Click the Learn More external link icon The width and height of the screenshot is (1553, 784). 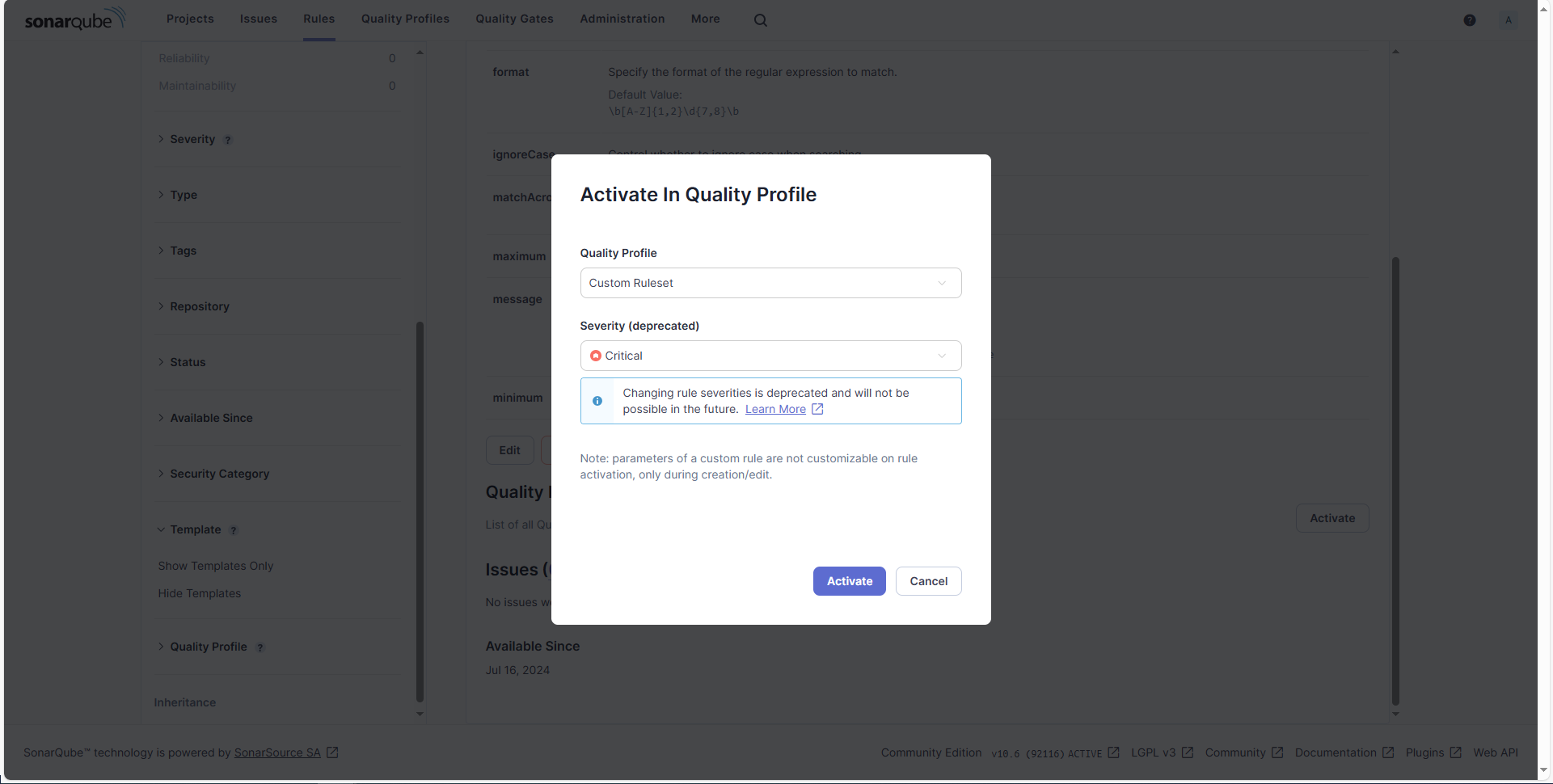[817, 409]
